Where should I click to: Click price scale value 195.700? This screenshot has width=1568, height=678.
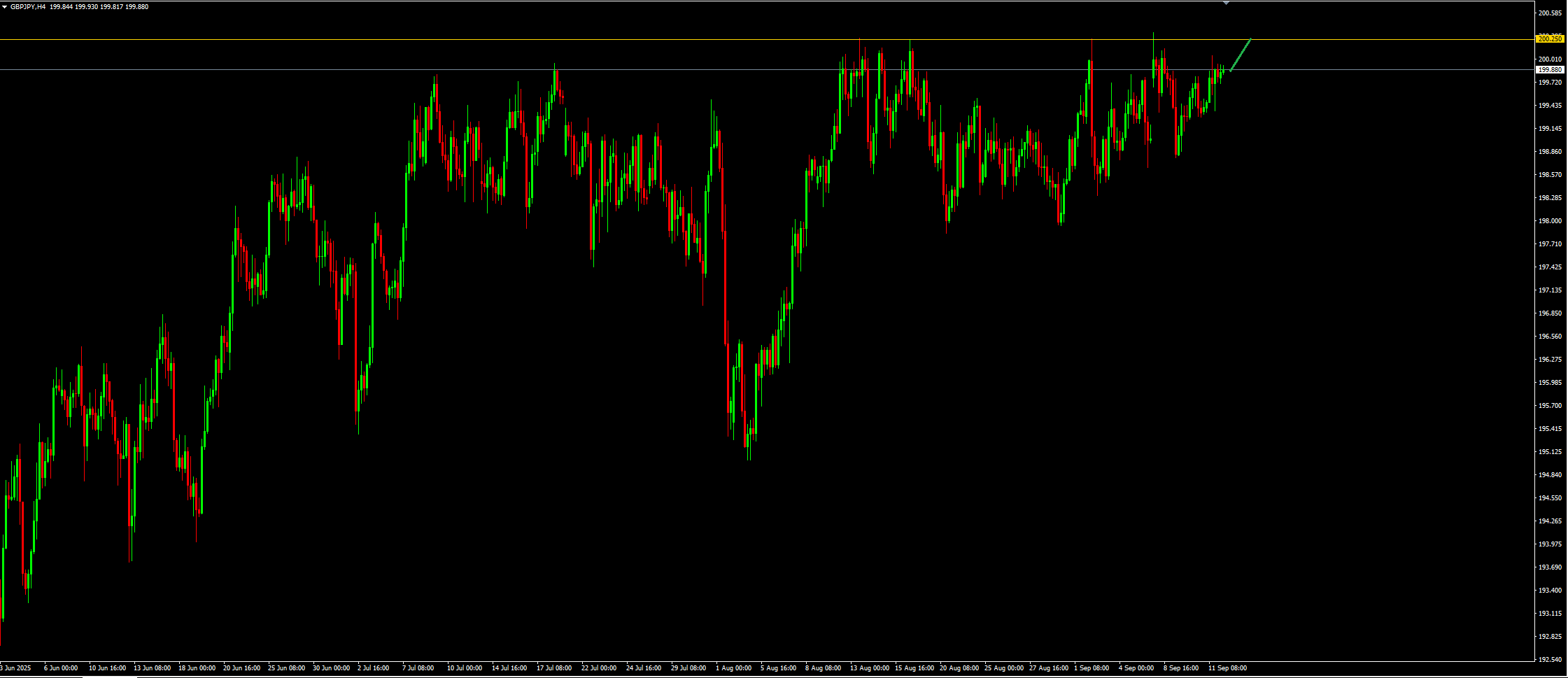1550,406
